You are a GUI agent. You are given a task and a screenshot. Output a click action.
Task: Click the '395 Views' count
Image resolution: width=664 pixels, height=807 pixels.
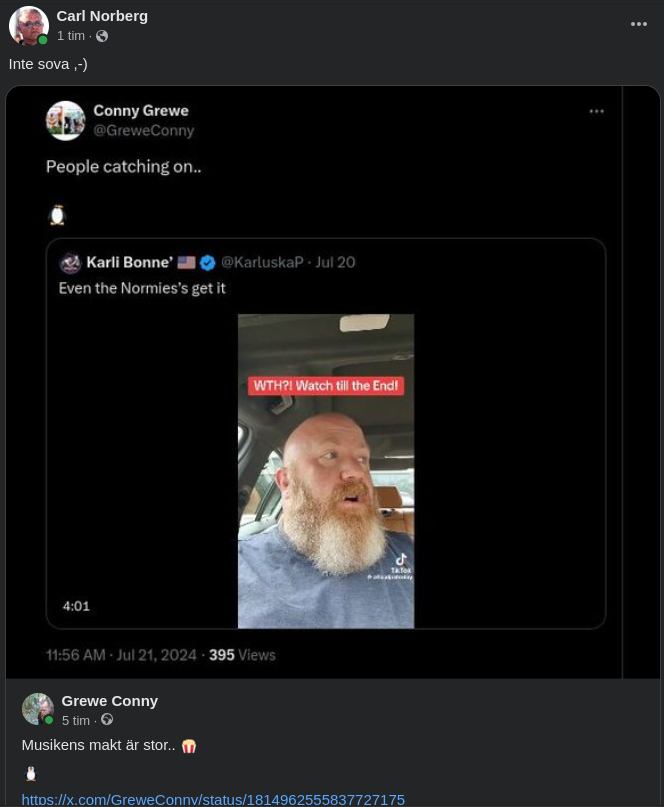pyautogui.click(x=242, y=655)
